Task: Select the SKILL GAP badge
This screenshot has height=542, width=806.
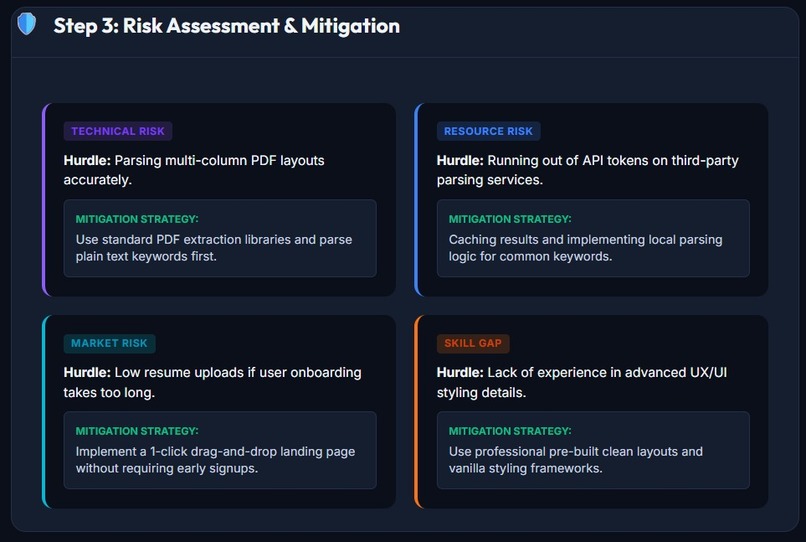Action: click(473, 344)
